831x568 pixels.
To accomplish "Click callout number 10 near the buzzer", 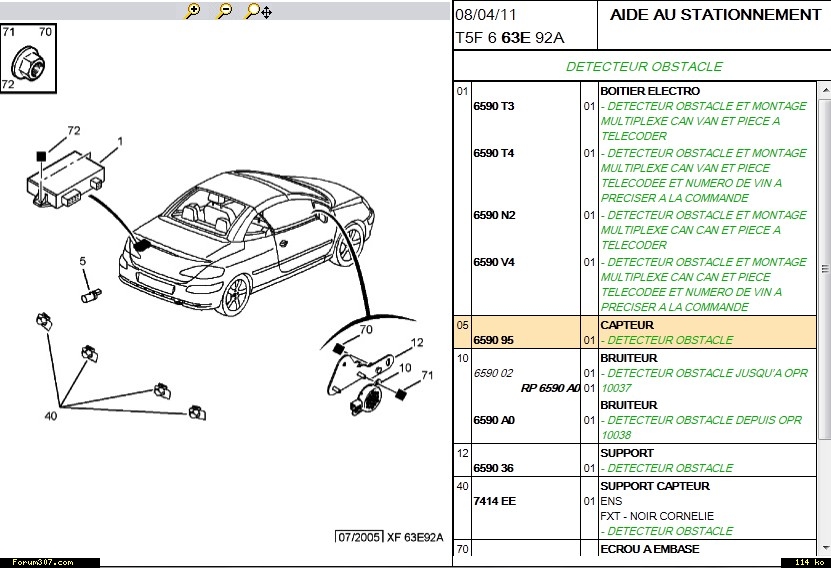I will point(405,368).
